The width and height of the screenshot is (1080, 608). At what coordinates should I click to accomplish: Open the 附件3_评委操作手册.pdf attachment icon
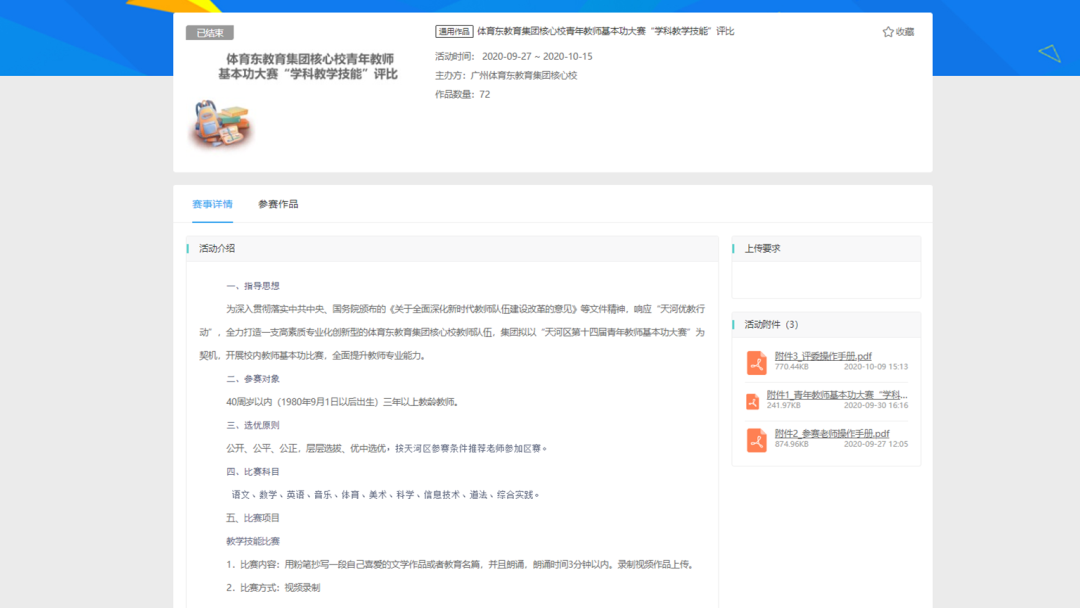(755, 361)
